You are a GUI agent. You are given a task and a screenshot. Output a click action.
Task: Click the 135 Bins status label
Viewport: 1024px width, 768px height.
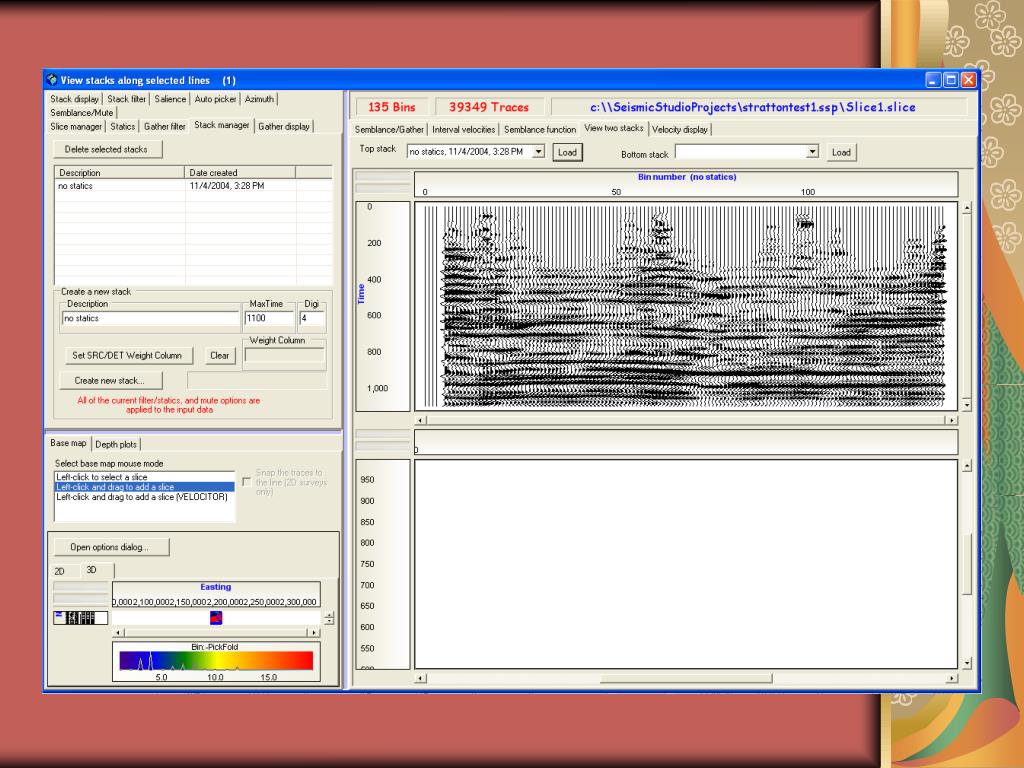click(391, 107)
